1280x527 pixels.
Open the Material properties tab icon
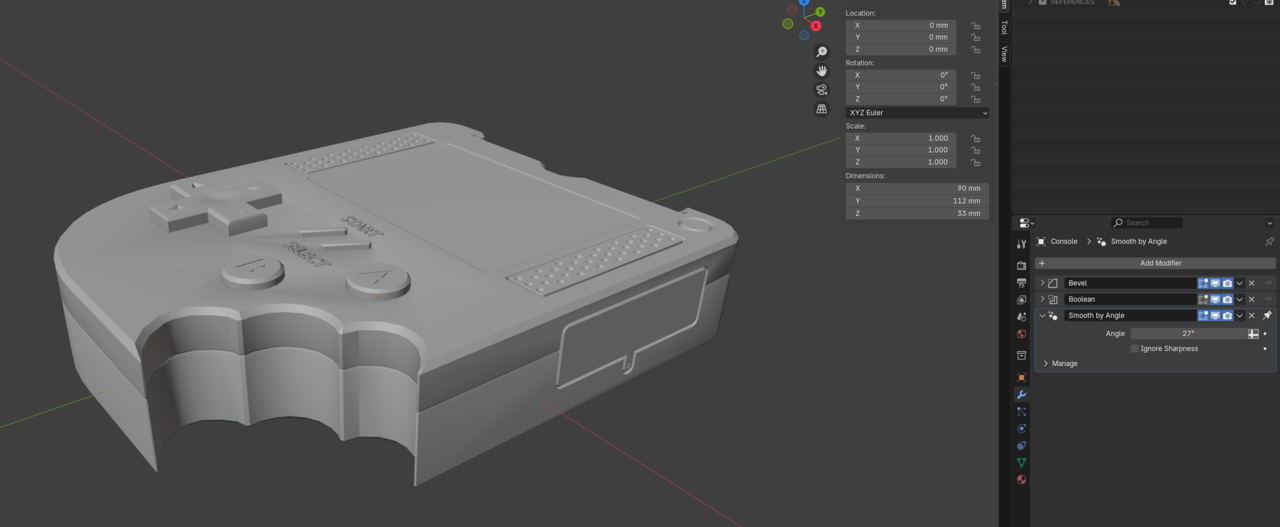(x=1021, y=479)
